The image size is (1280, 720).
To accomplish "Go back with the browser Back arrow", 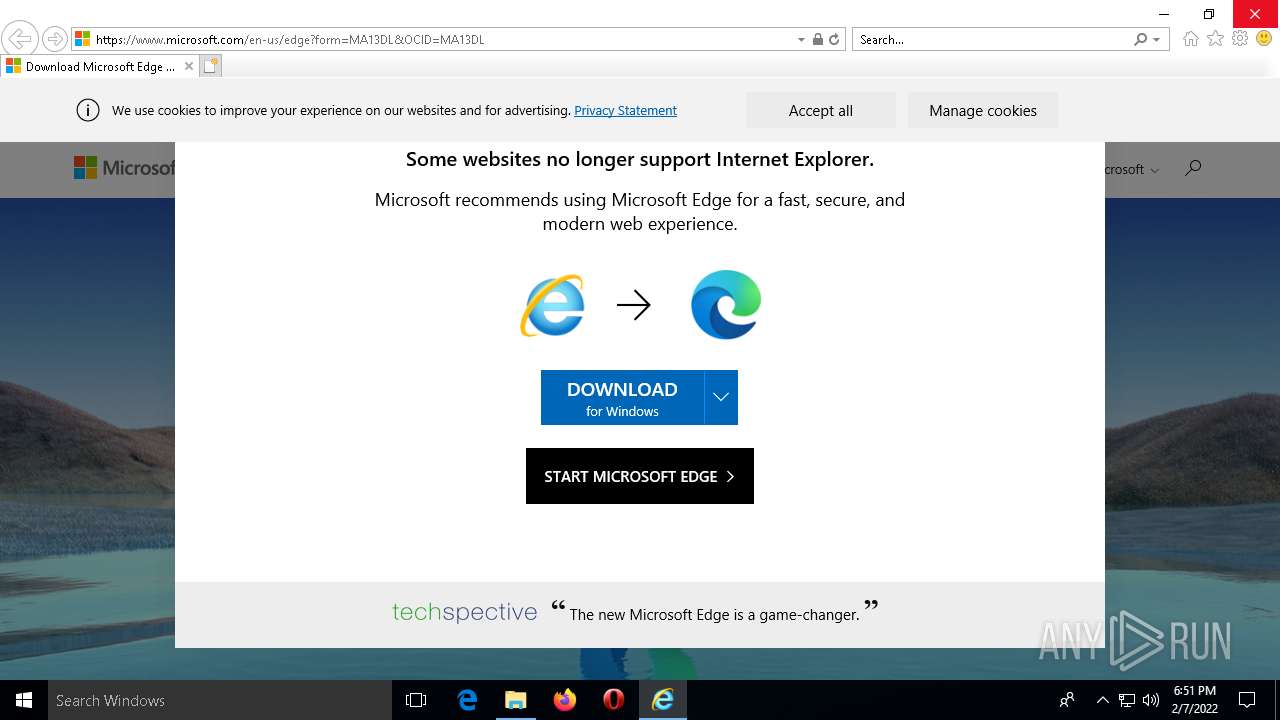I will pos(20,39).
